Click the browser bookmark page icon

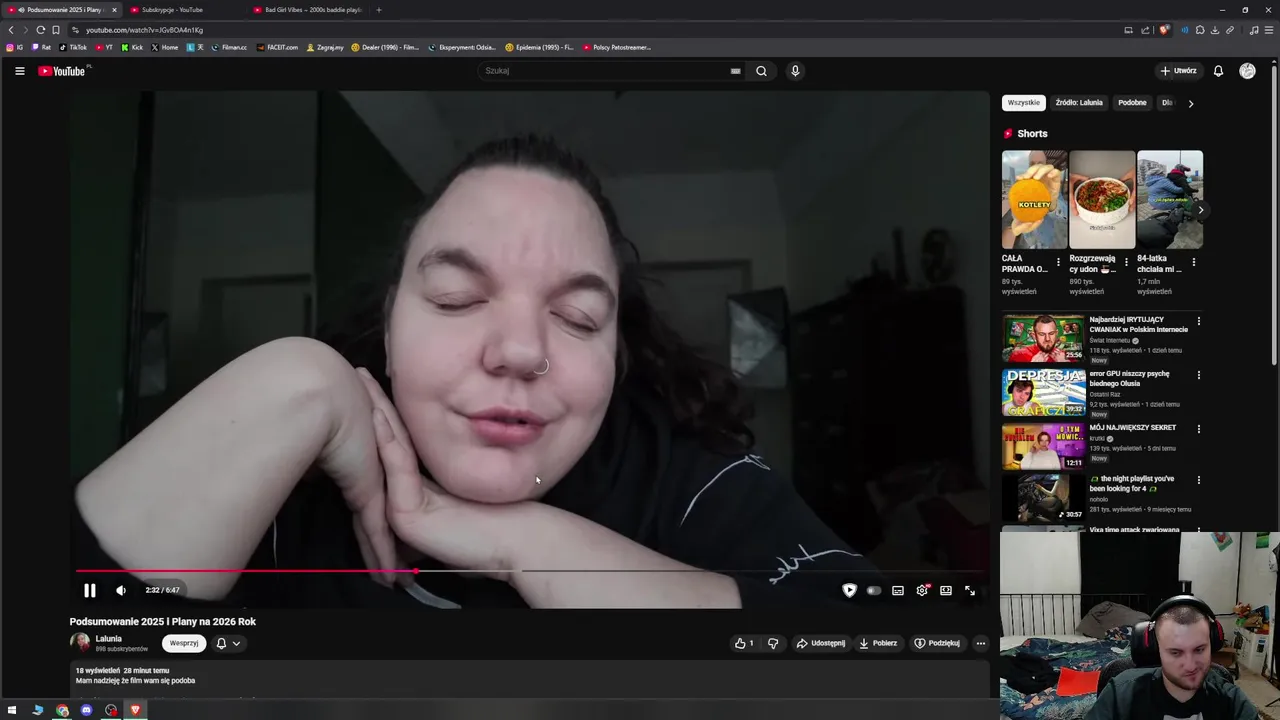(56, 30)
